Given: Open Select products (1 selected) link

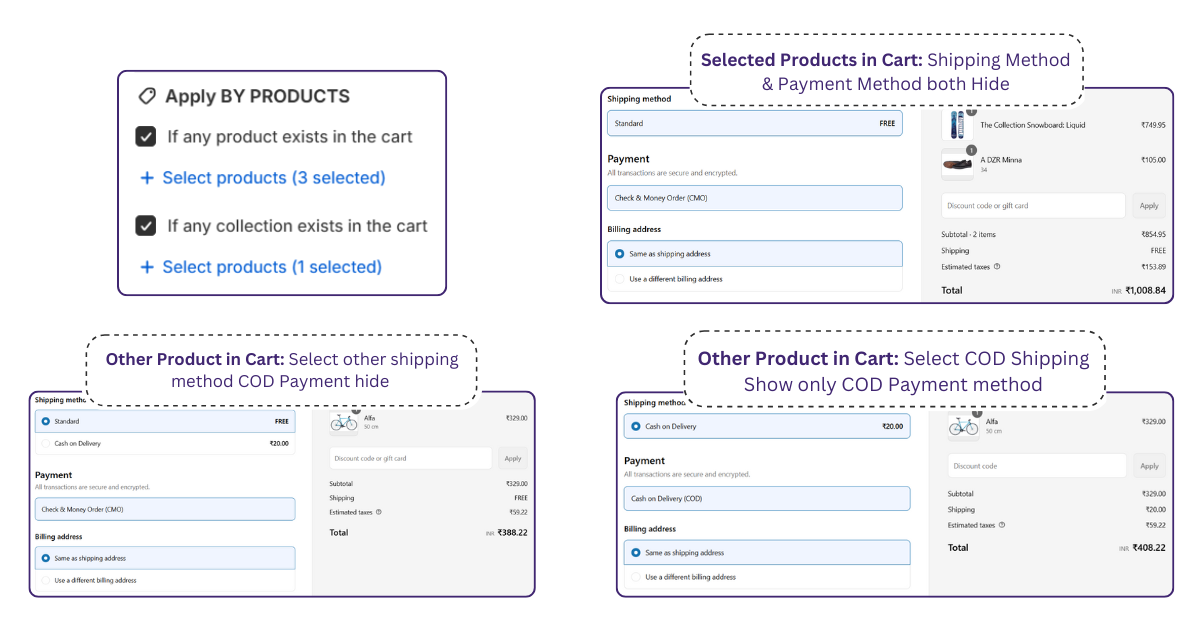Looking at the screenshot, I should 272,267.
